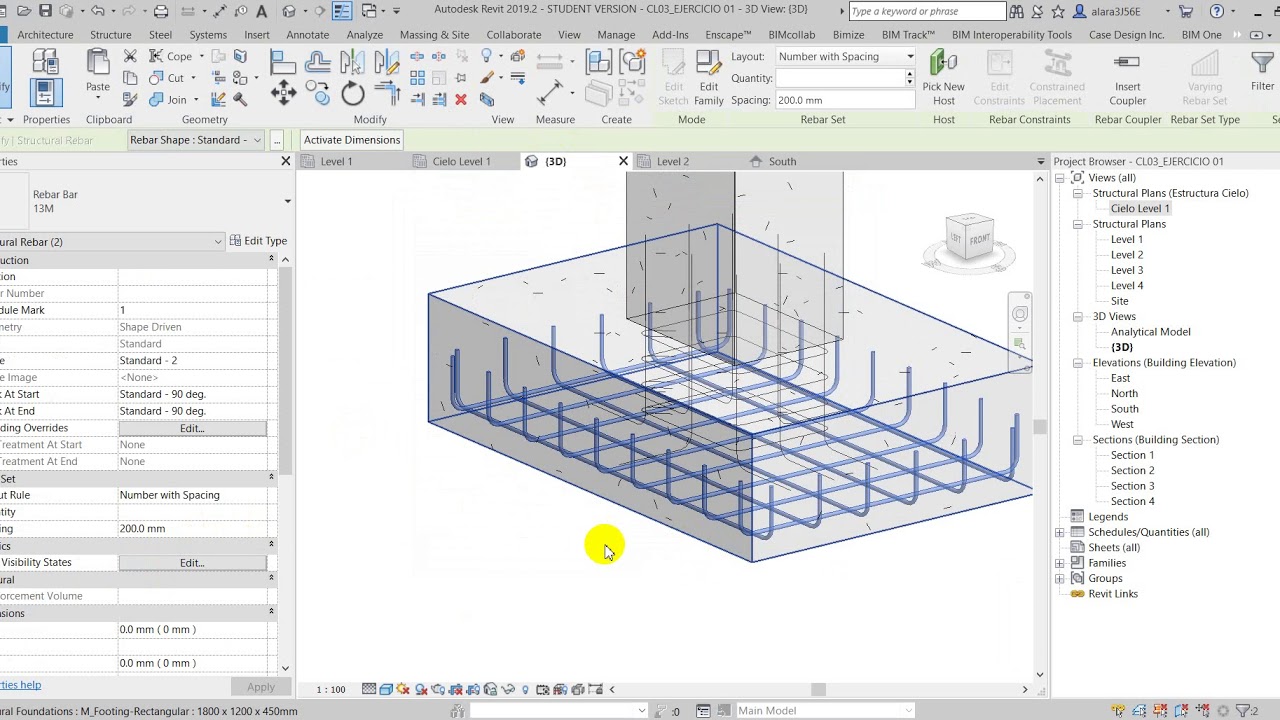Click the Print icon in quick access toolbar
This screenshot has height=720, width=1280.
click(161, 11)
